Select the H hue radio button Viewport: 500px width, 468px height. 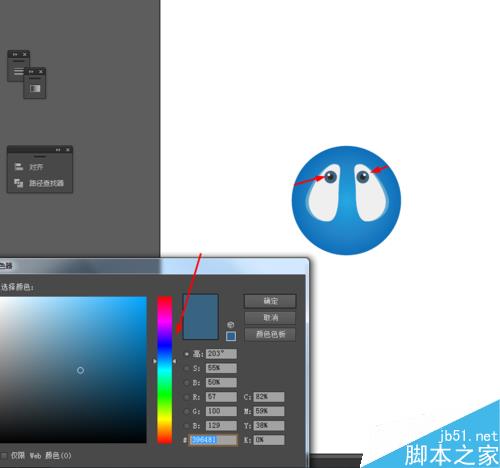pyautogui.click(x=187, y=354)
